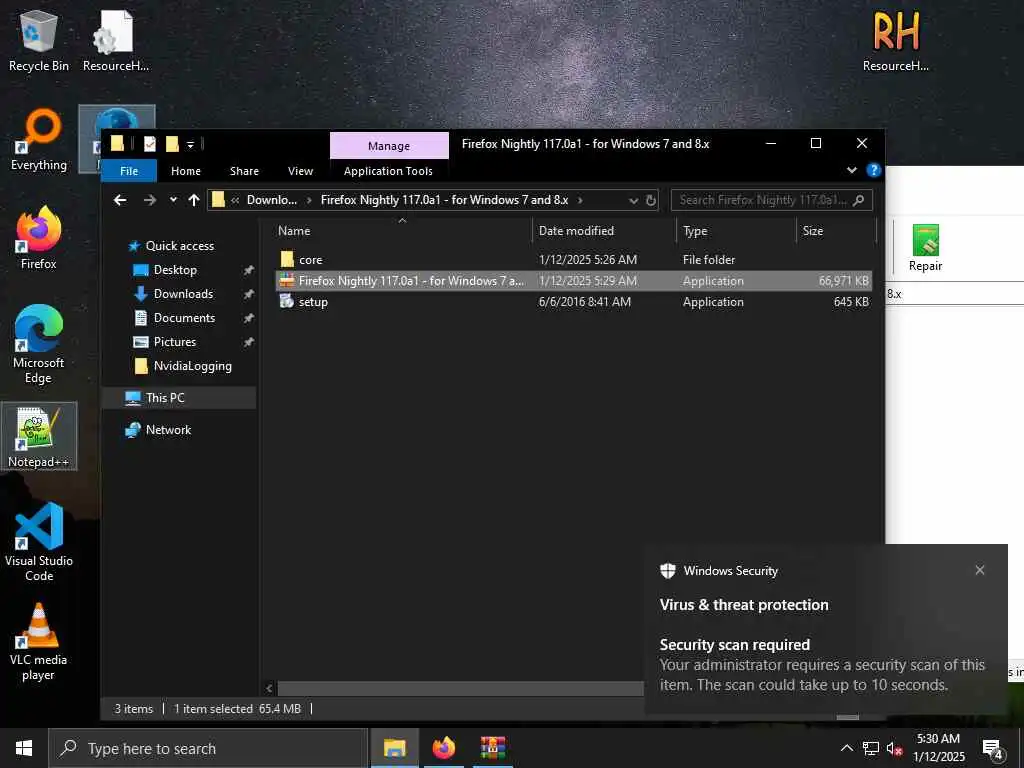
Task: Click the forward navigation arrow
Action: tap(150, 200)
